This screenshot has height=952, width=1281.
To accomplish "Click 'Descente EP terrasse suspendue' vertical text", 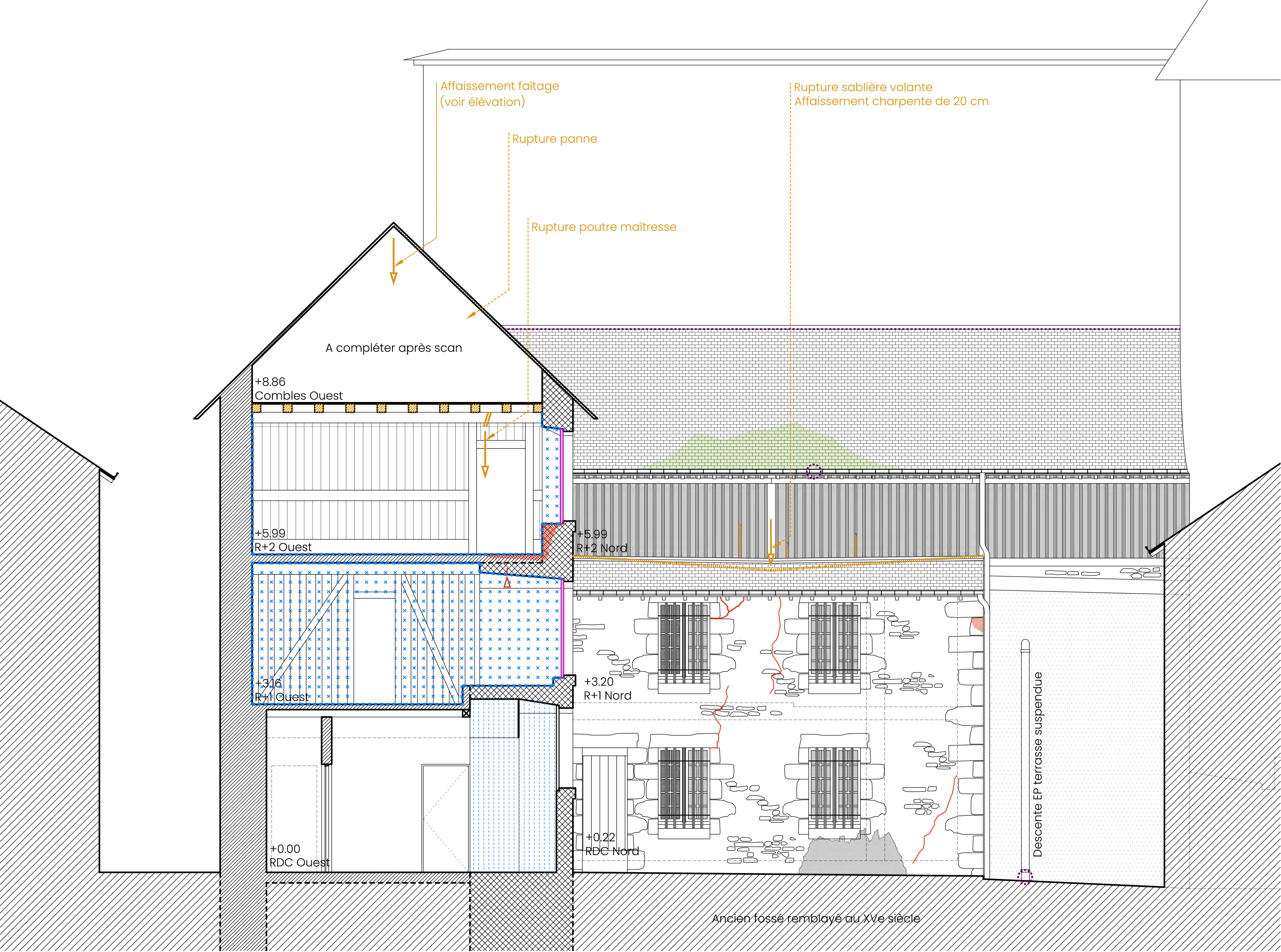I will [x=1037, y=764].
